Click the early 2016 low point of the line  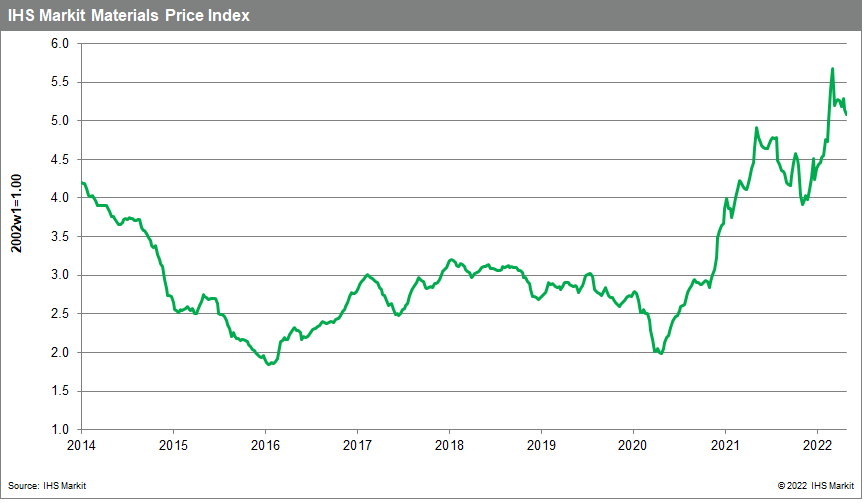pos(268,364)
